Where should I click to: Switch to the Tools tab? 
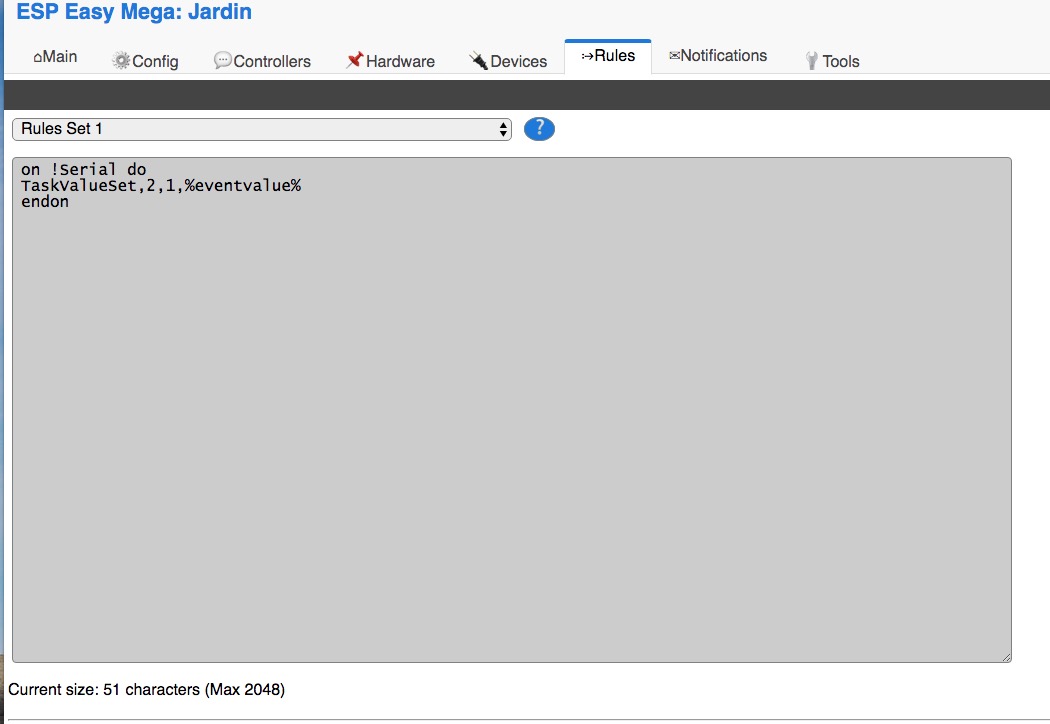tap(832, 61)
